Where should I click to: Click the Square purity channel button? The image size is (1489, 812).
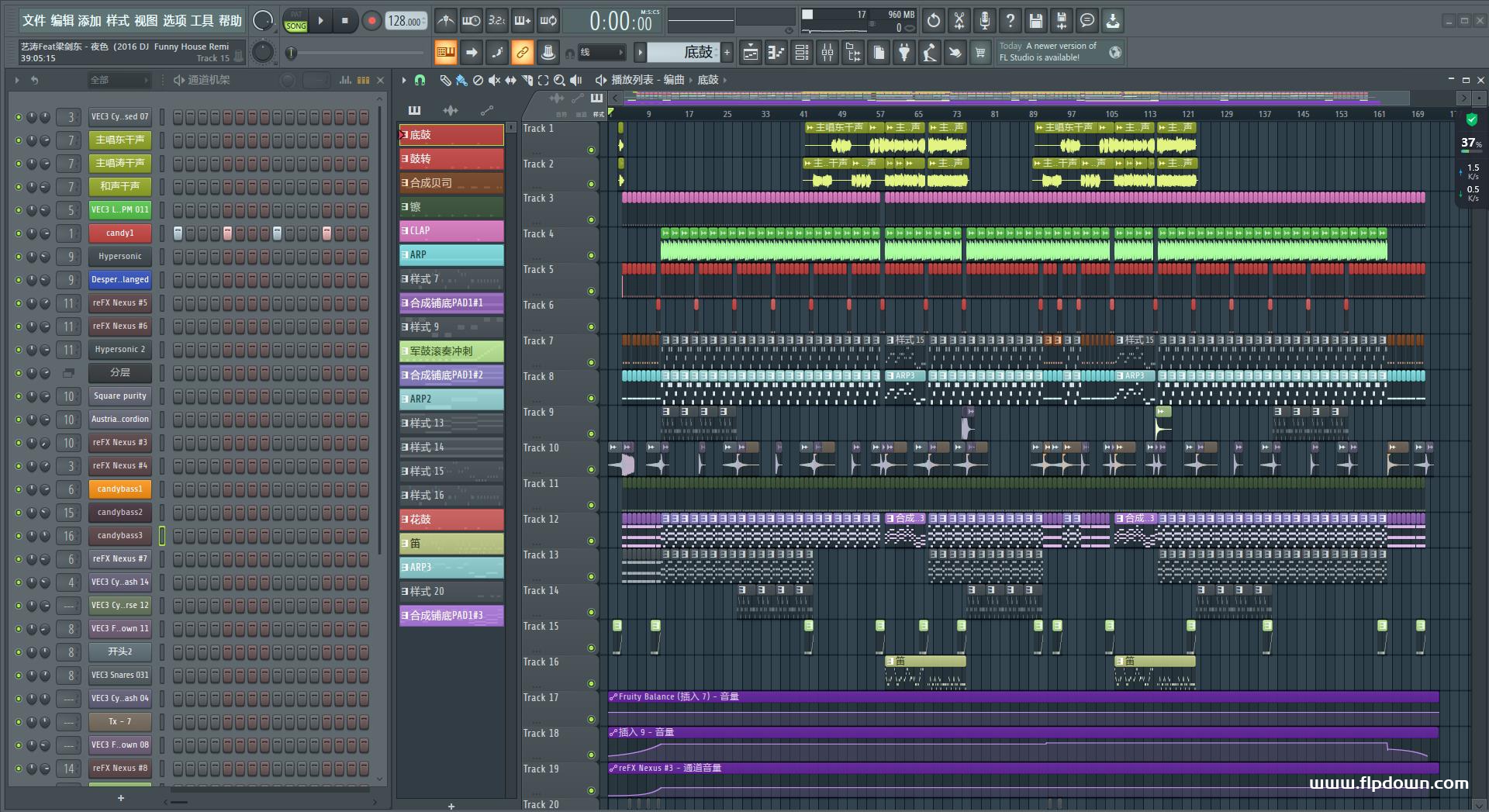(x=119, y=396)
